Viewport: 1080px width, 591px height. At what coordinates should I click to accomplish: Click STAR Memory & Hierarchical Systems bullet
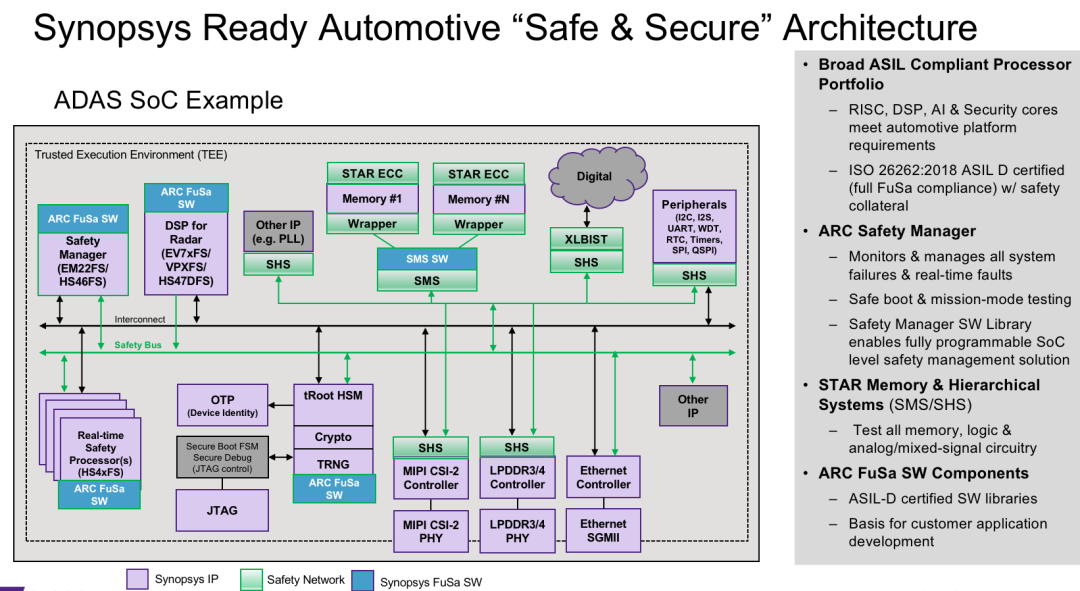[x=929, y=395]
